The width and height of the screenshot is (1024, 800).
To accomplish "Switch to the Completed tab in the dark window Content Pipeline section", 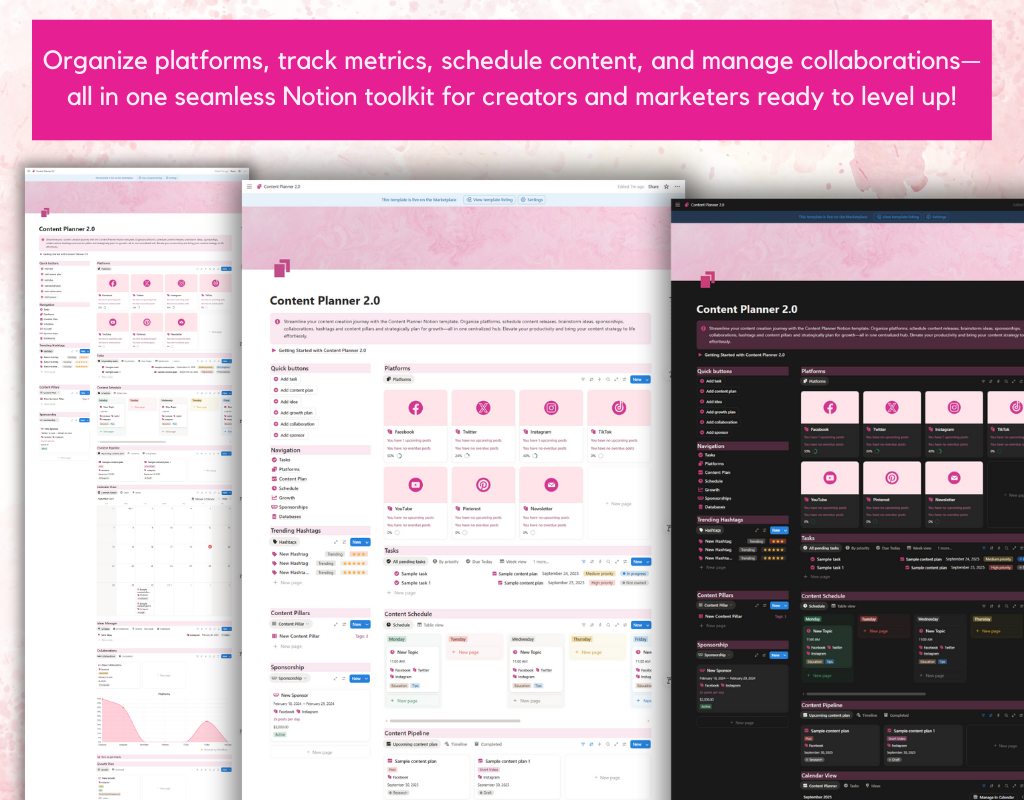I will (x=896, y=715).
